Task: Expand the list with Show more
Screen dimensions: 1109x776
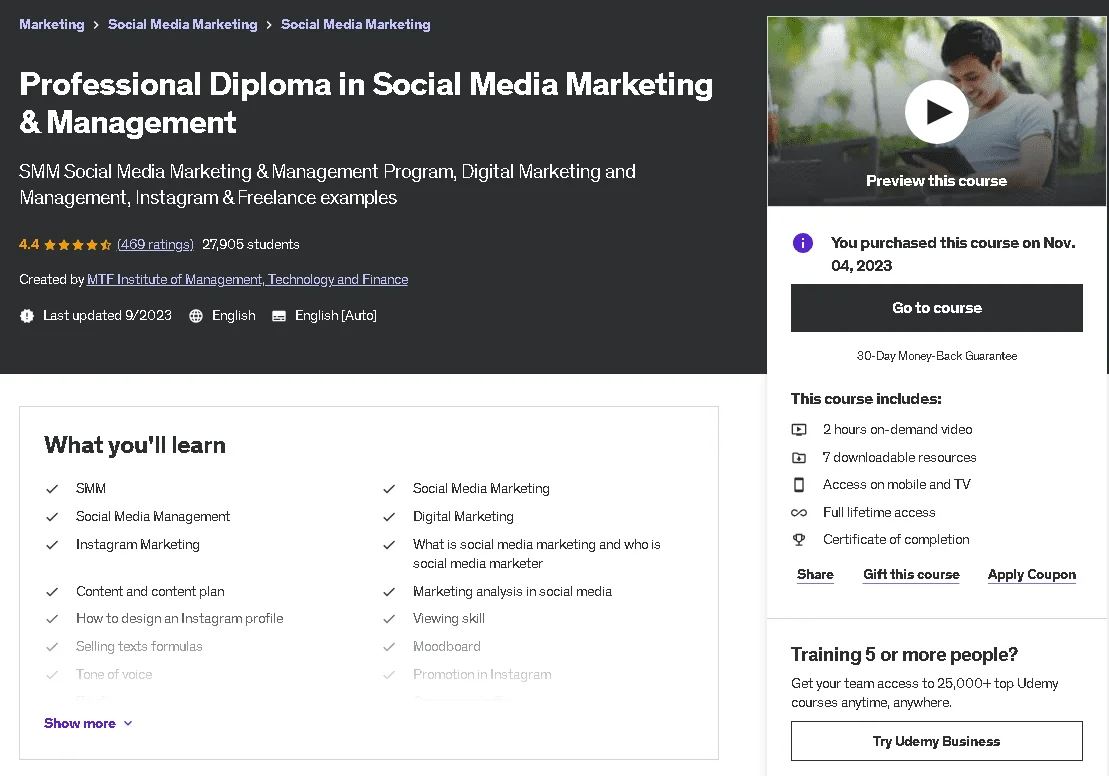Action: [x=88, y=723]
